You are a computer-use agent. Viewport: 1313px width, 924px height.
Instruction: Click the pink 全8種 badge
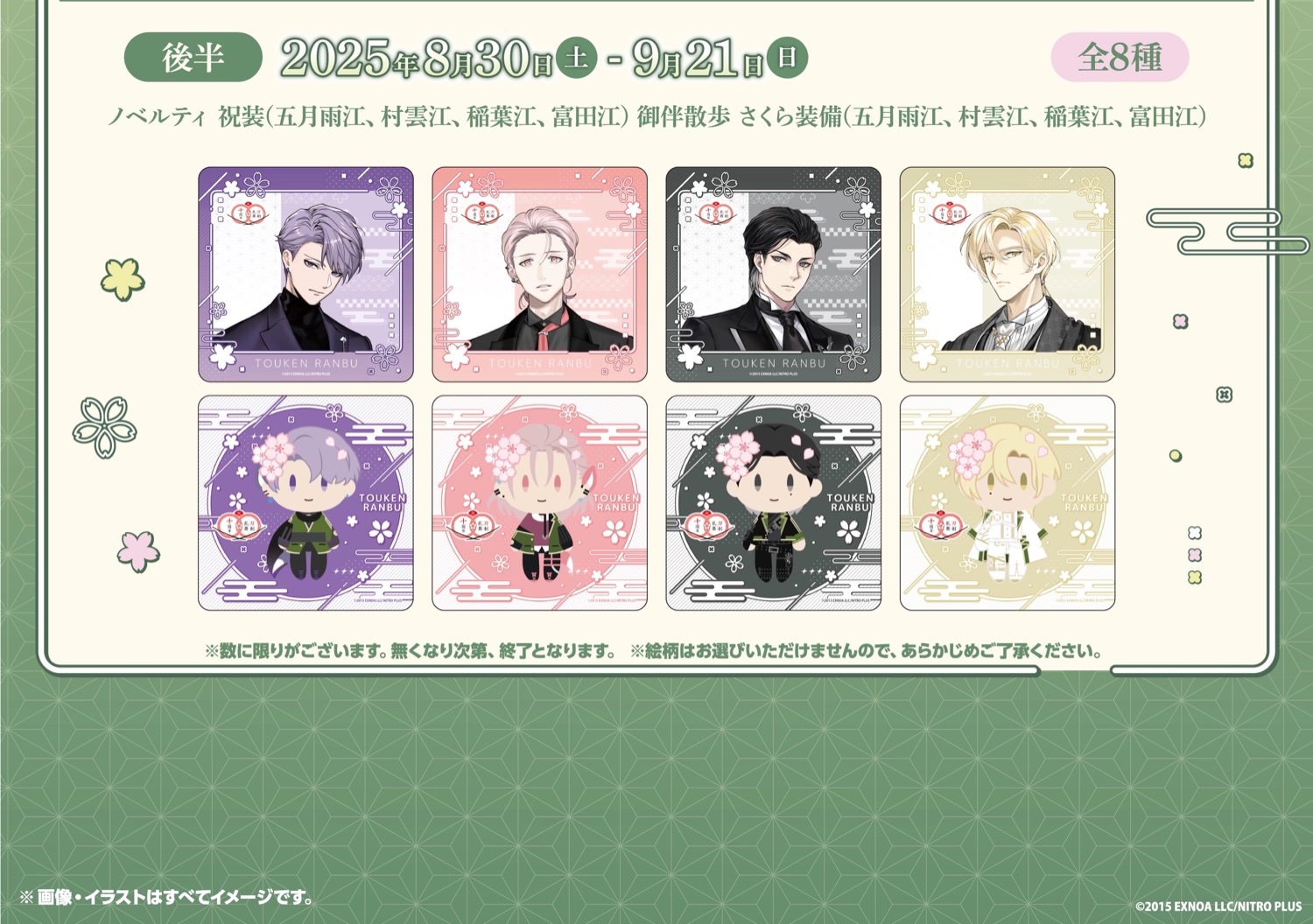[1120, 58]
